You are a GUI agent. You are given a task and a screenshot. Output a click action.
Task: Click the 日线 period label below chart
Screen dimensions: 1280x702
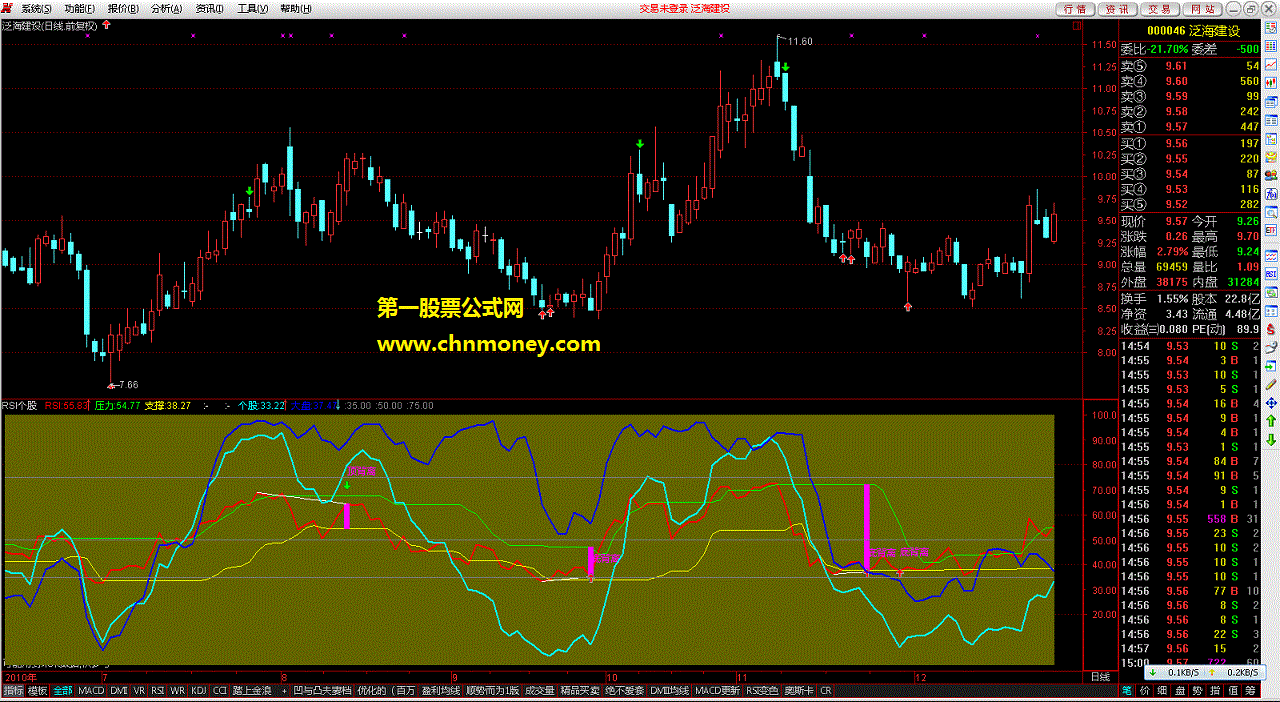[x=1099, y=677]
